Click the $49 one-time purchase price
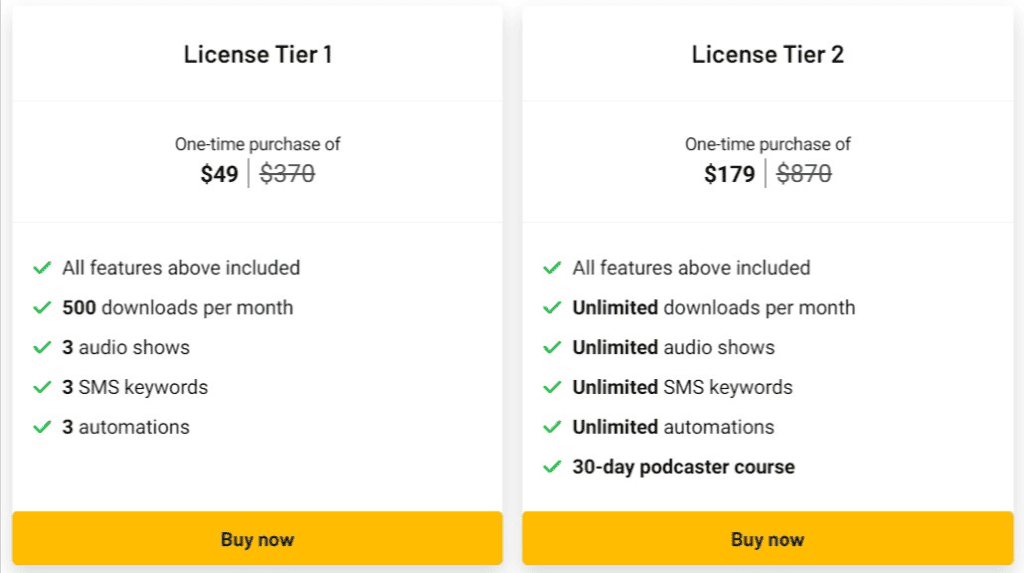 (219, 175)
